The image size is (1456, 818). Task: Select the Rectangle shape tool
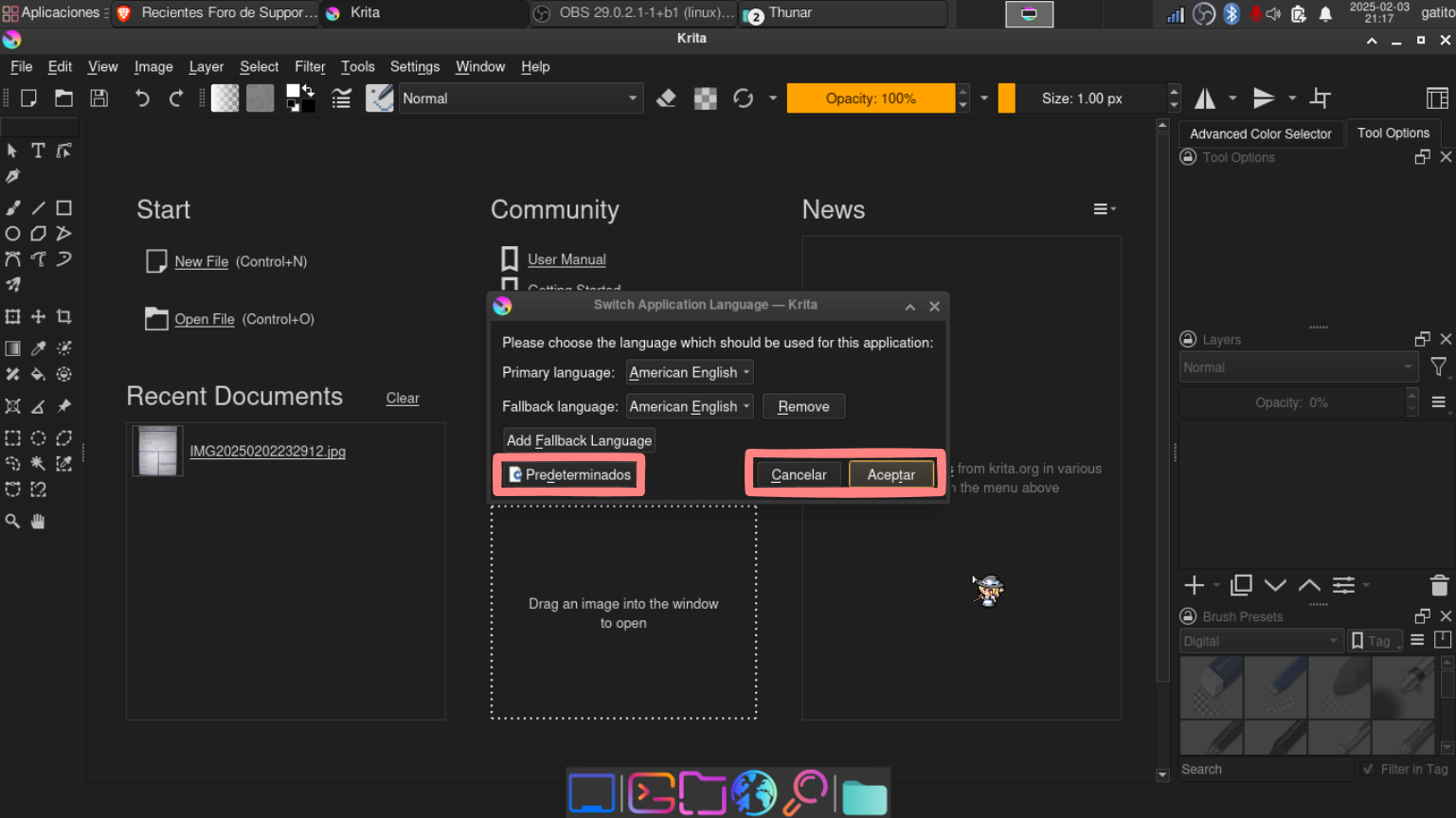[63, 208]
